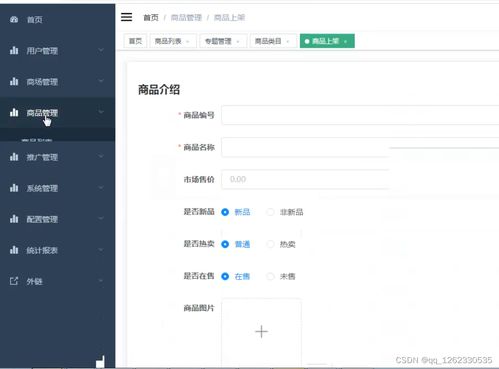Close the green 商品上架 tab with its x
Screen dimensions: 499x369
(346, 42)
